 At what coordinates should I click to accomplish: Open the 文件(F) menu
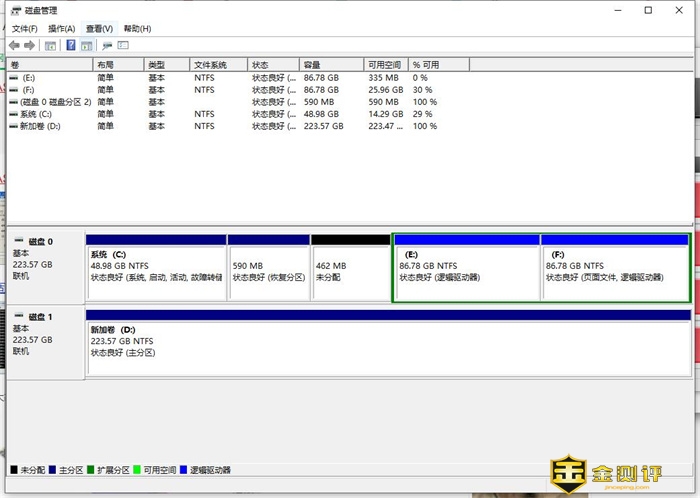click(x=25, y=29)
